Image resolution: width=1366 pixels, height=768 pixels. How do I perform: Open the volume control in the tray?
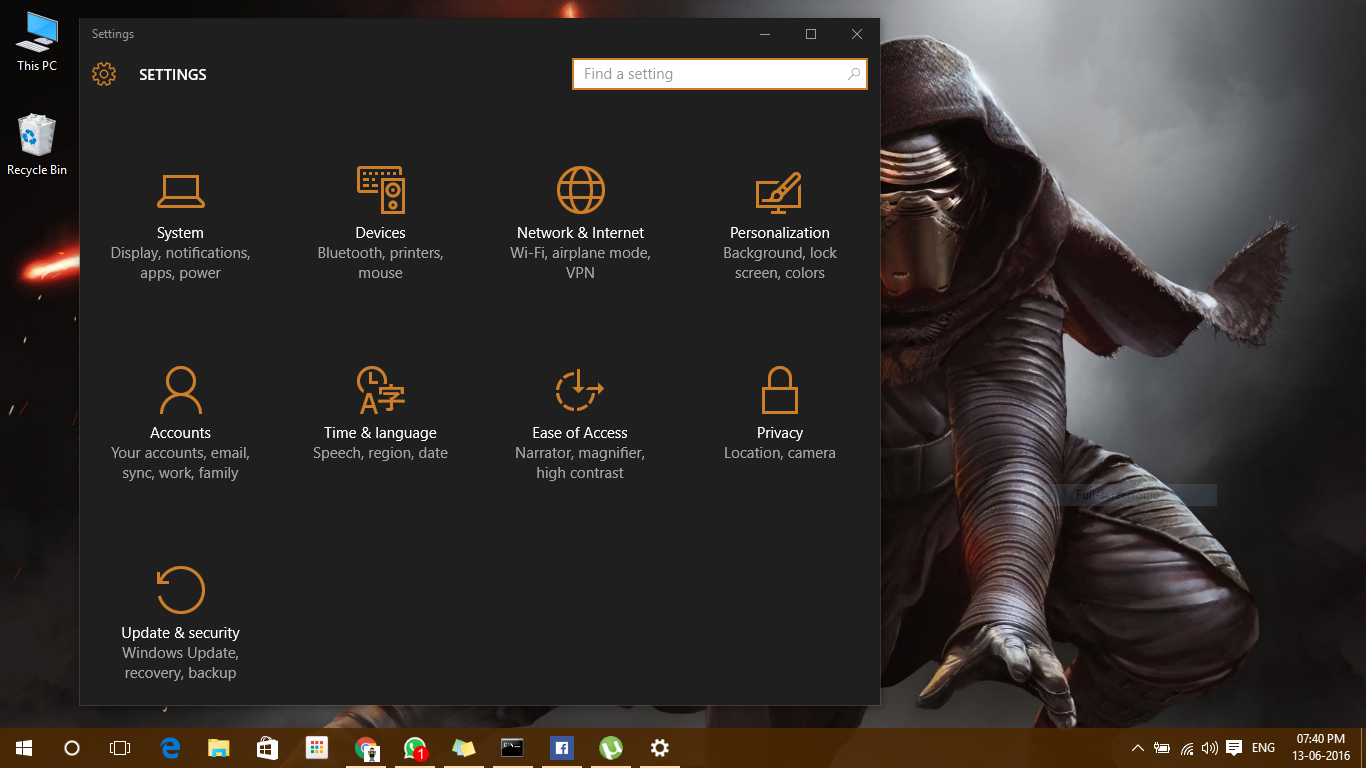[x=1210, y=748]
